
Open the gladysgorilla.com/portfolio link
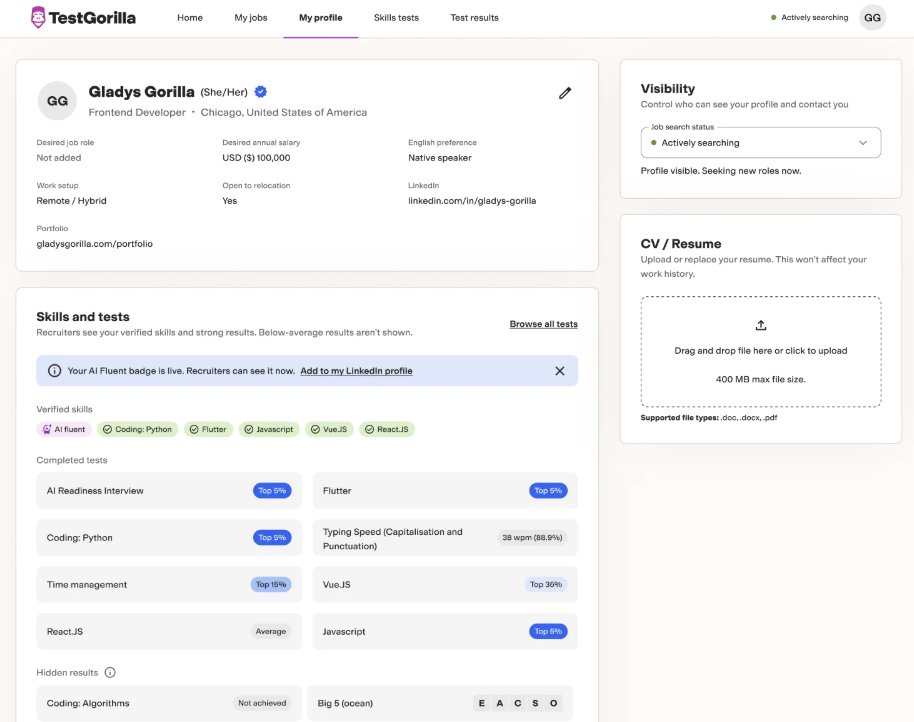pos(94,244)
